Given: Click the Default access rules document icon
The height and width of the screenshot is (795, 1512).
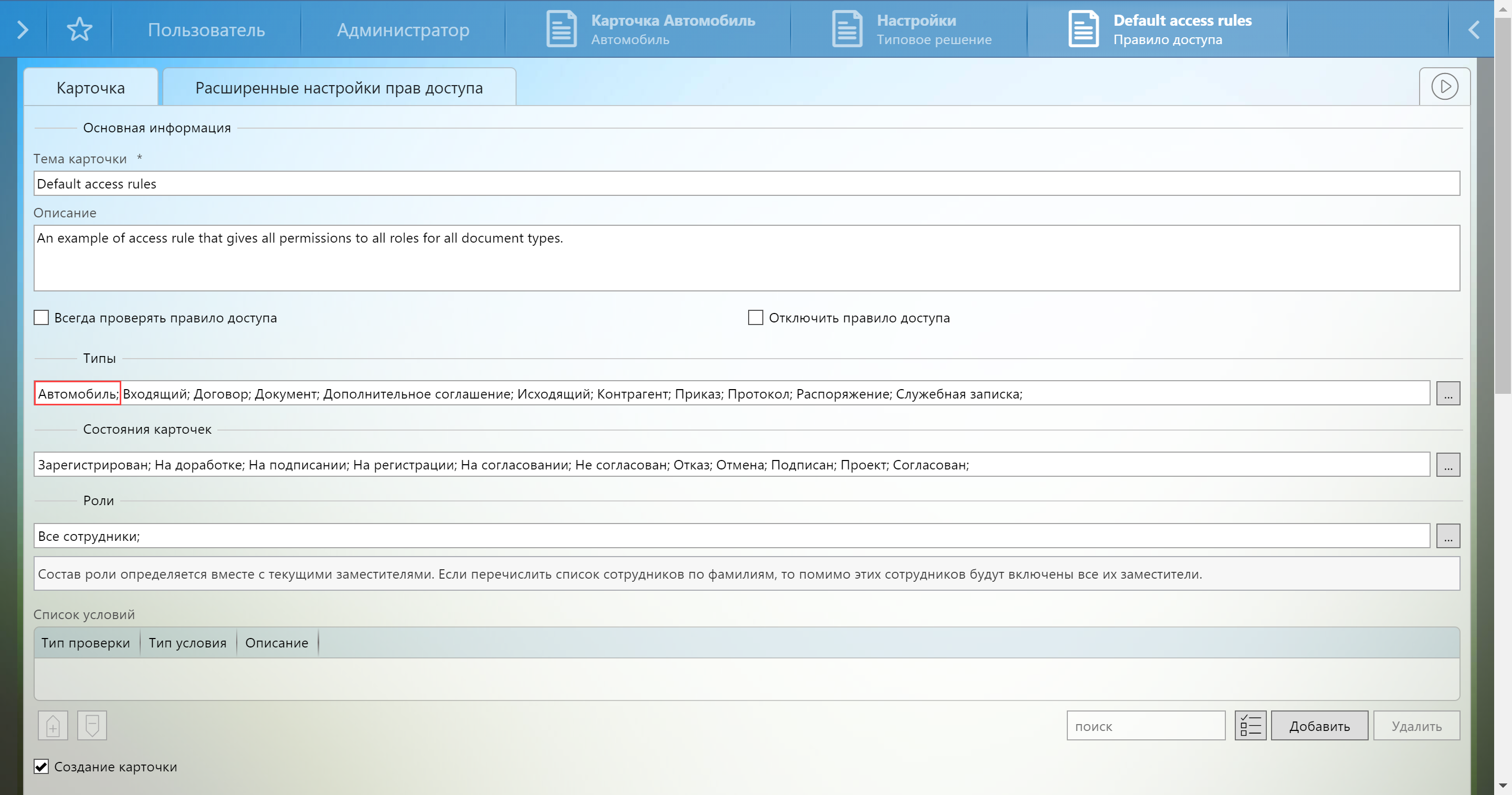Looking at the screenshot, I should 1083,29.
